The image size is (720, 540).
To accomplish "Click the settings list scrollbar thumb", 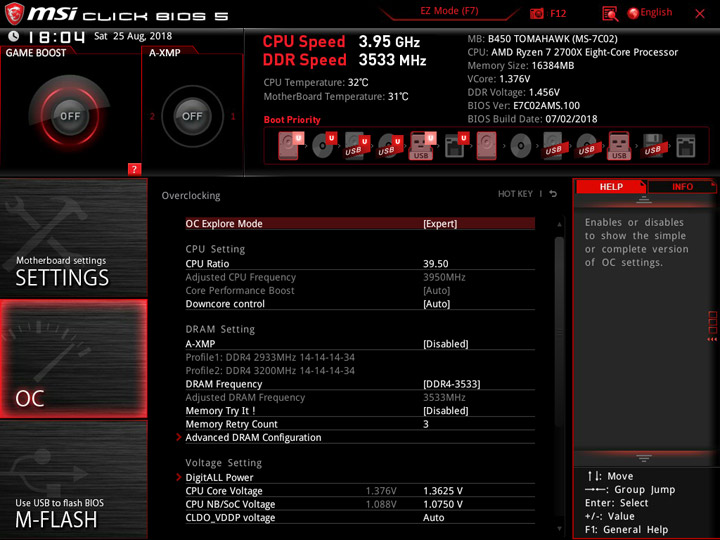I will tap(559, 332).
